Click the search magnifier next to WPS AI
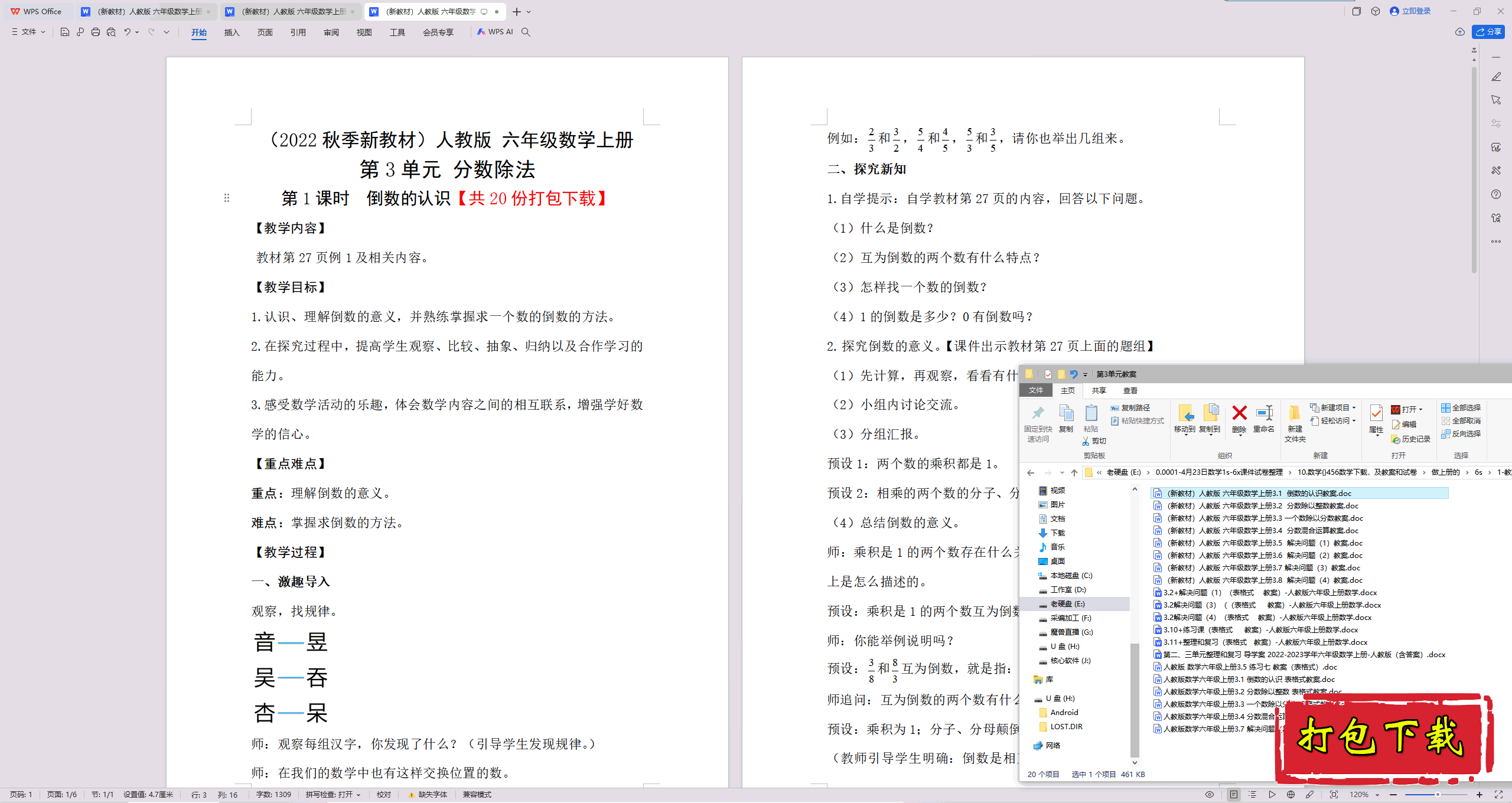The image size is (1512, 803). 526,32
